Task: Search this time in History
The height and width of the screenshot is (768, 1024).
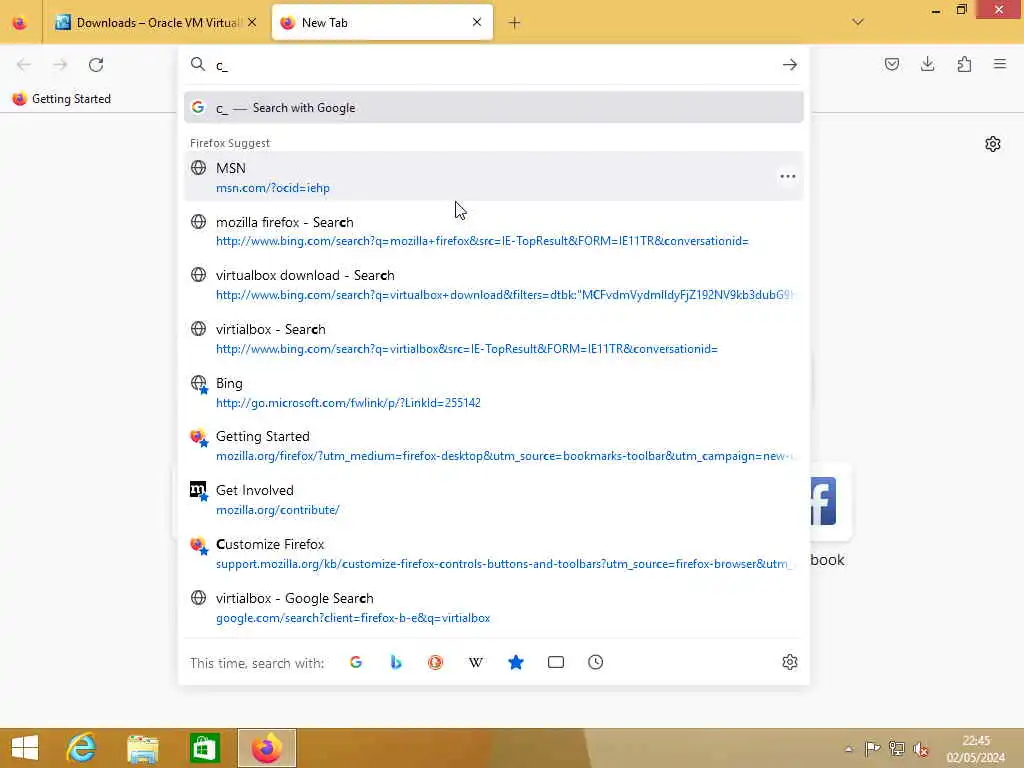Action: click(x=596, y=662)
